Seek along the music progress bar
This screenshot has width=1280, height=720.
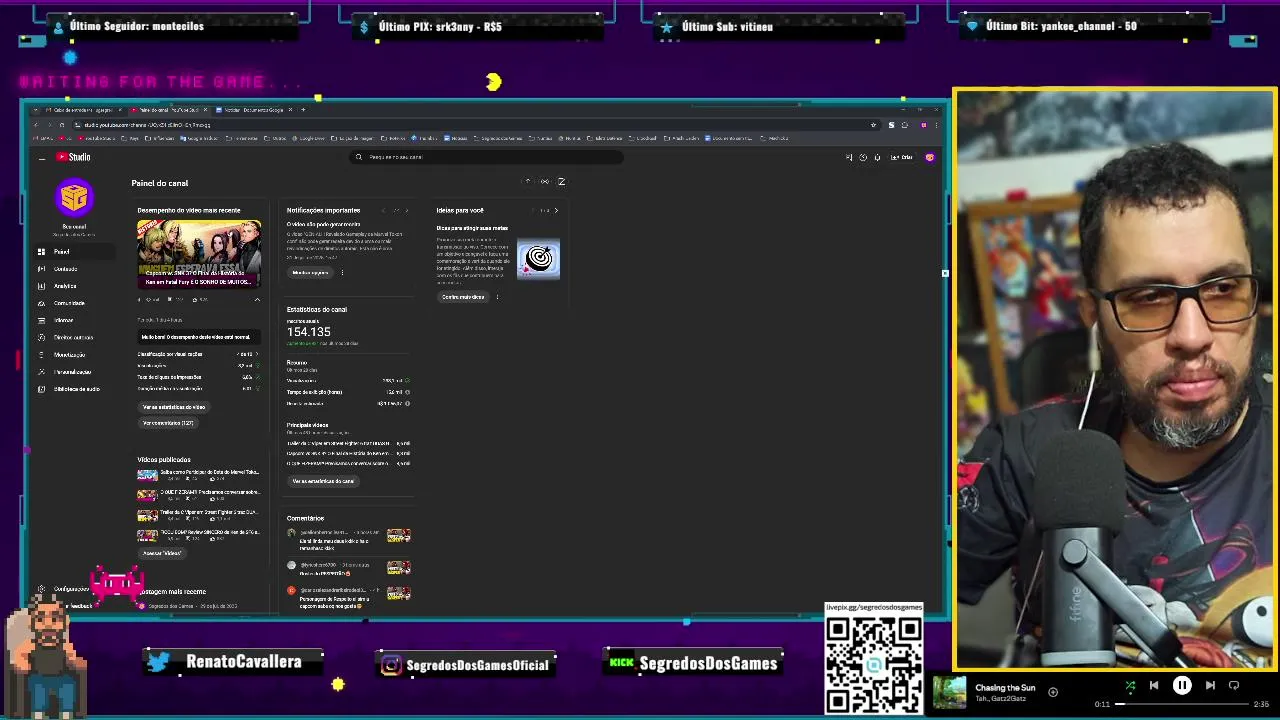pos(1183,704)
